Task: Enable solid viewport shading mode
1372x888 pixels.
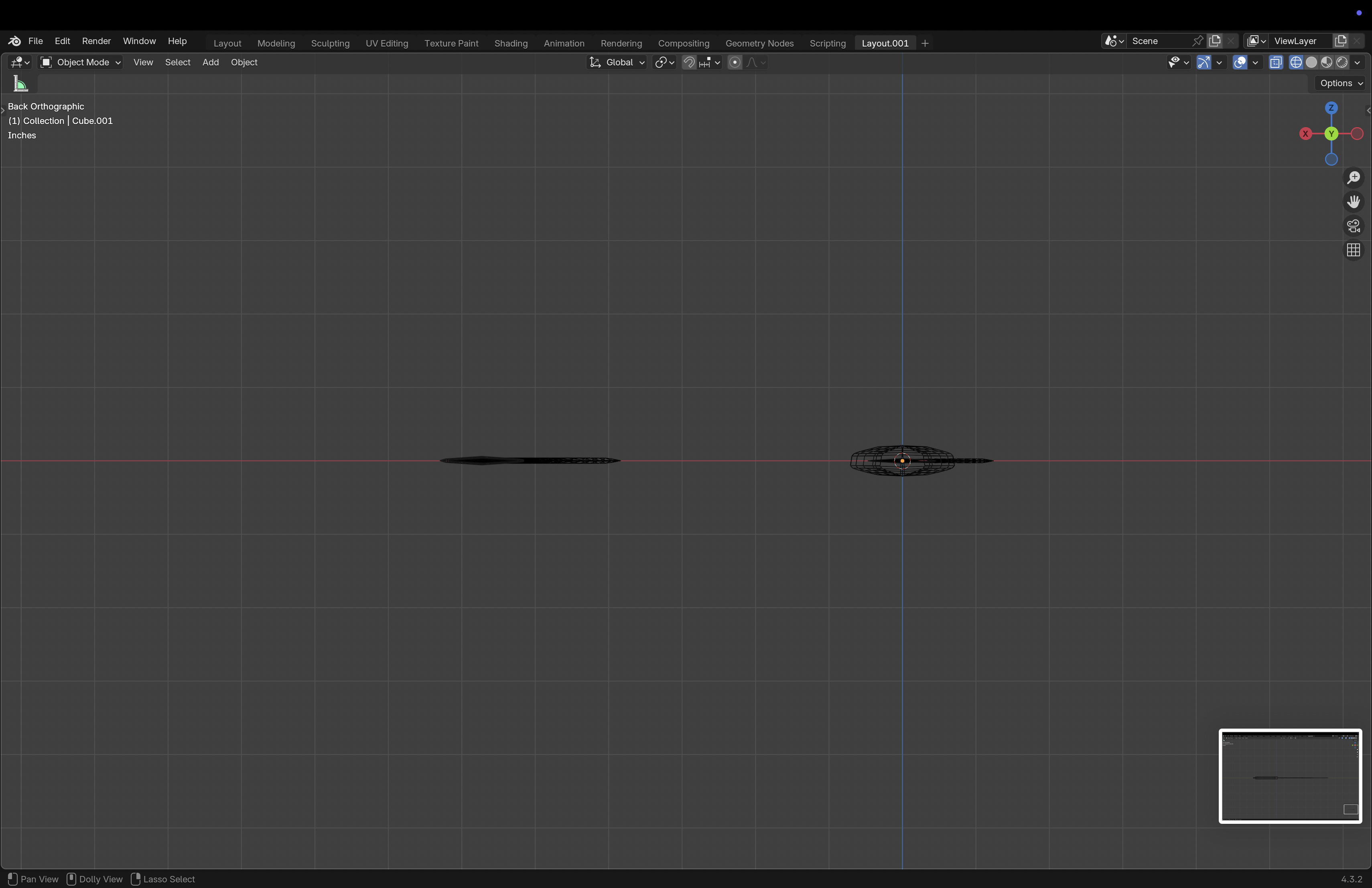Action: (1311, 62)
